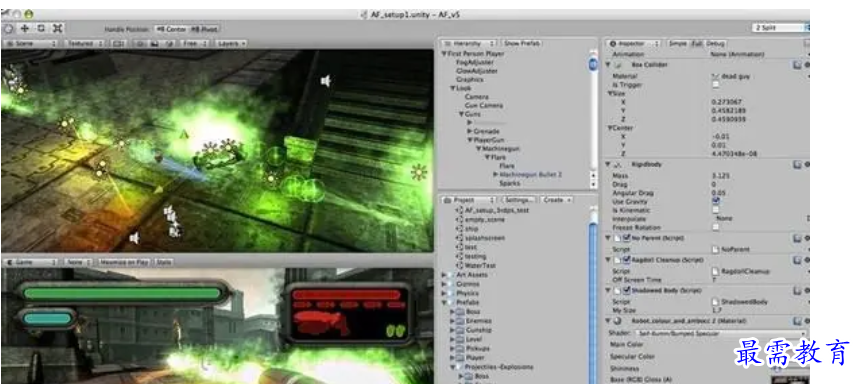Click Show Prefab button in Hierarchy

click(523, 43)
